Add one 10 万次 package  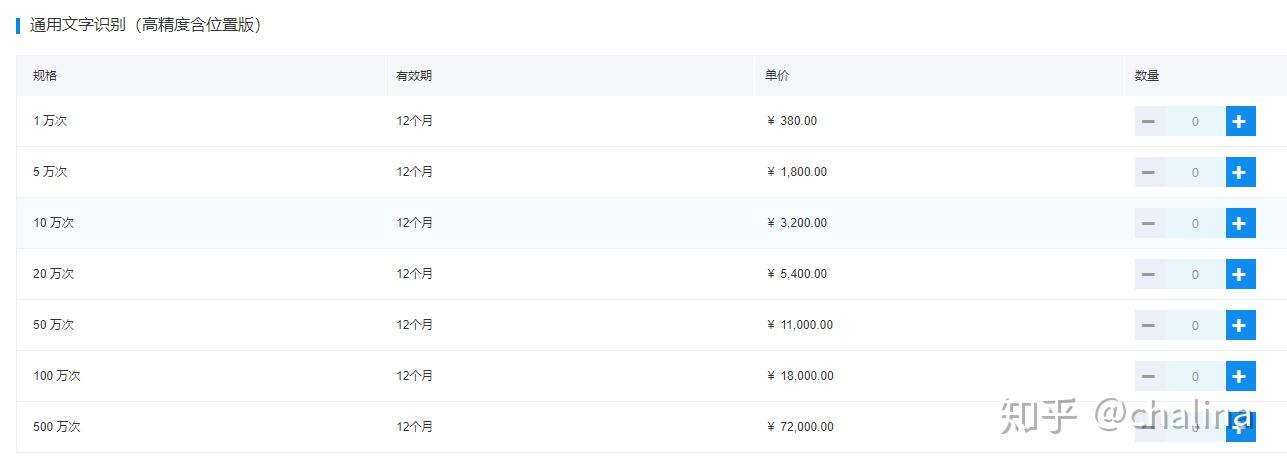click(x=1240, y=223)
